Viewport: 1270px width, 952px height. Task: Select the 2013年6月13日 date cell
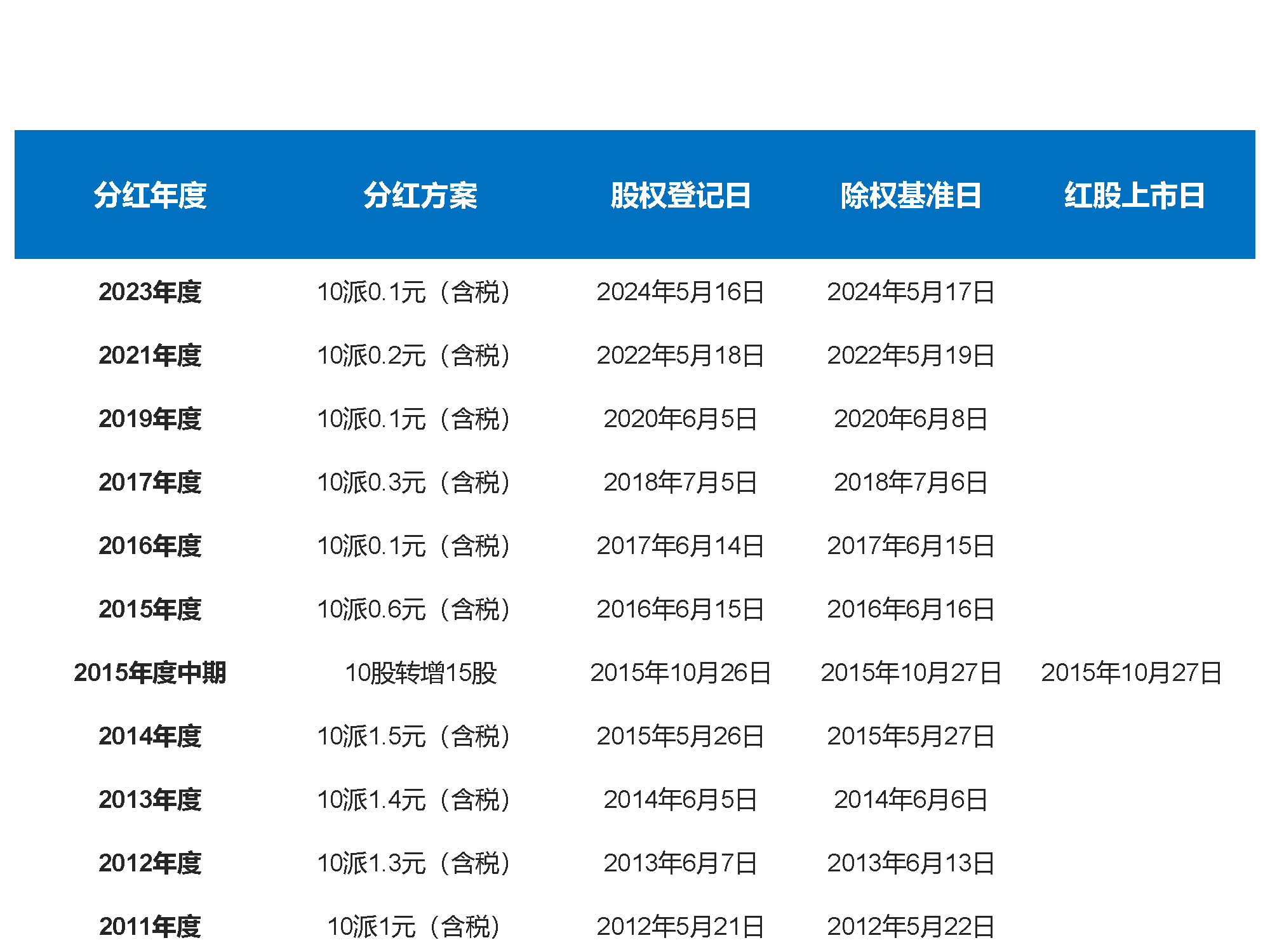click(911, 863)
